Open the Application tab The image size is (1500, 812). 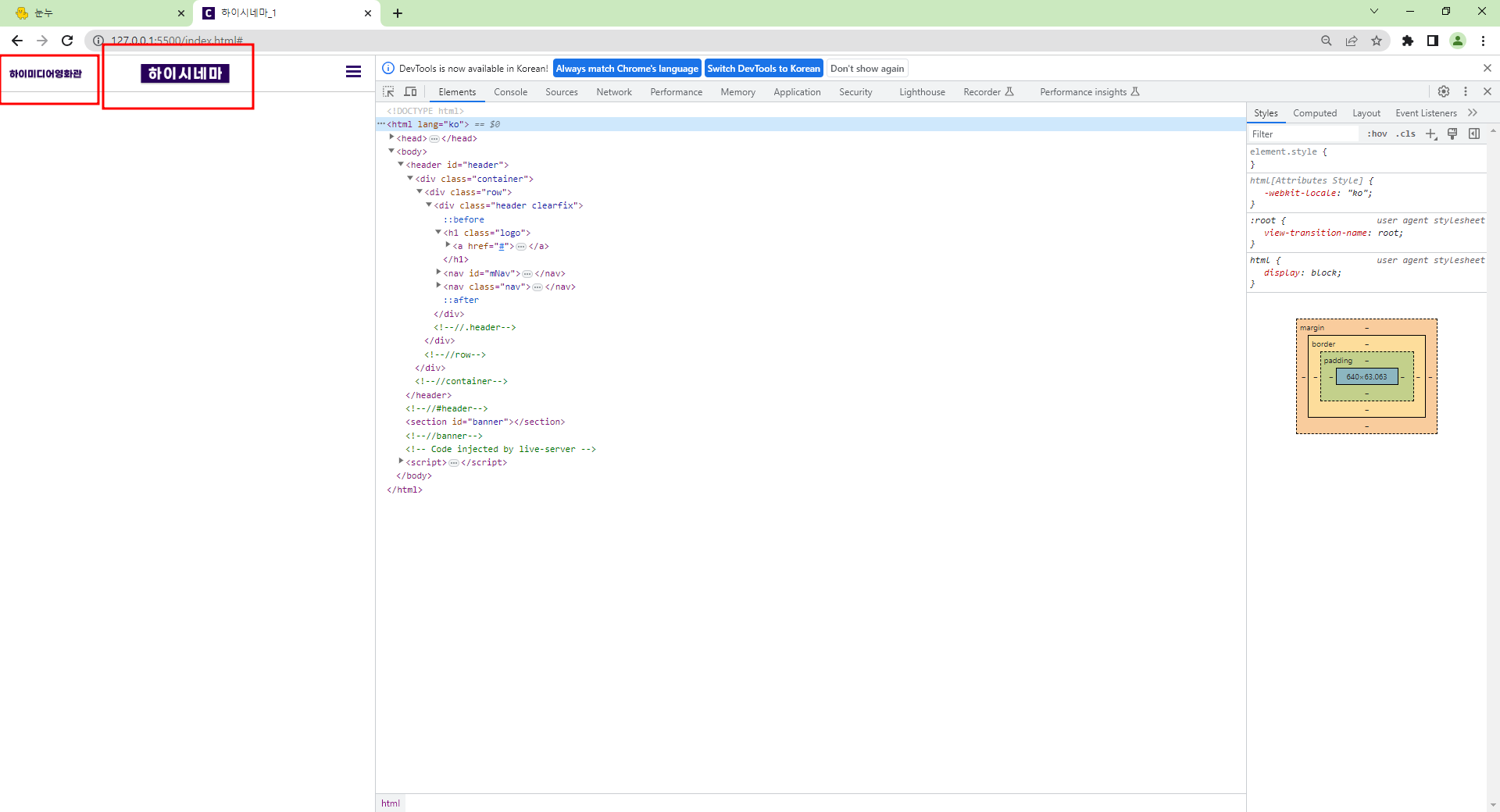pyautogui.click(x=797, y=92)
